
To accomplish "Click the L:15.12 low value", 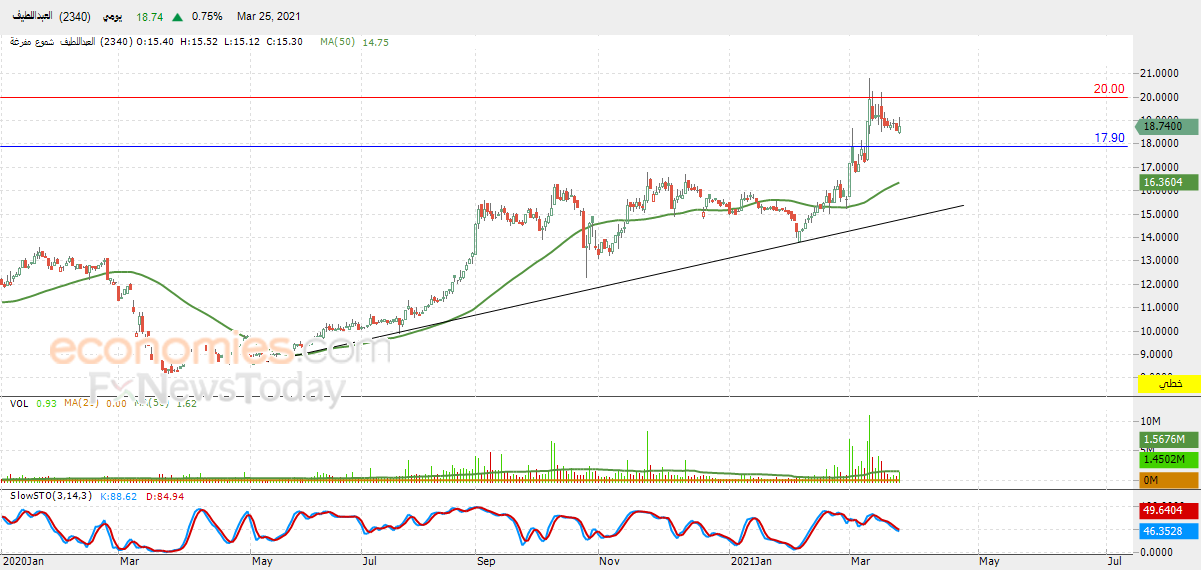I will (x=243, y=42).
